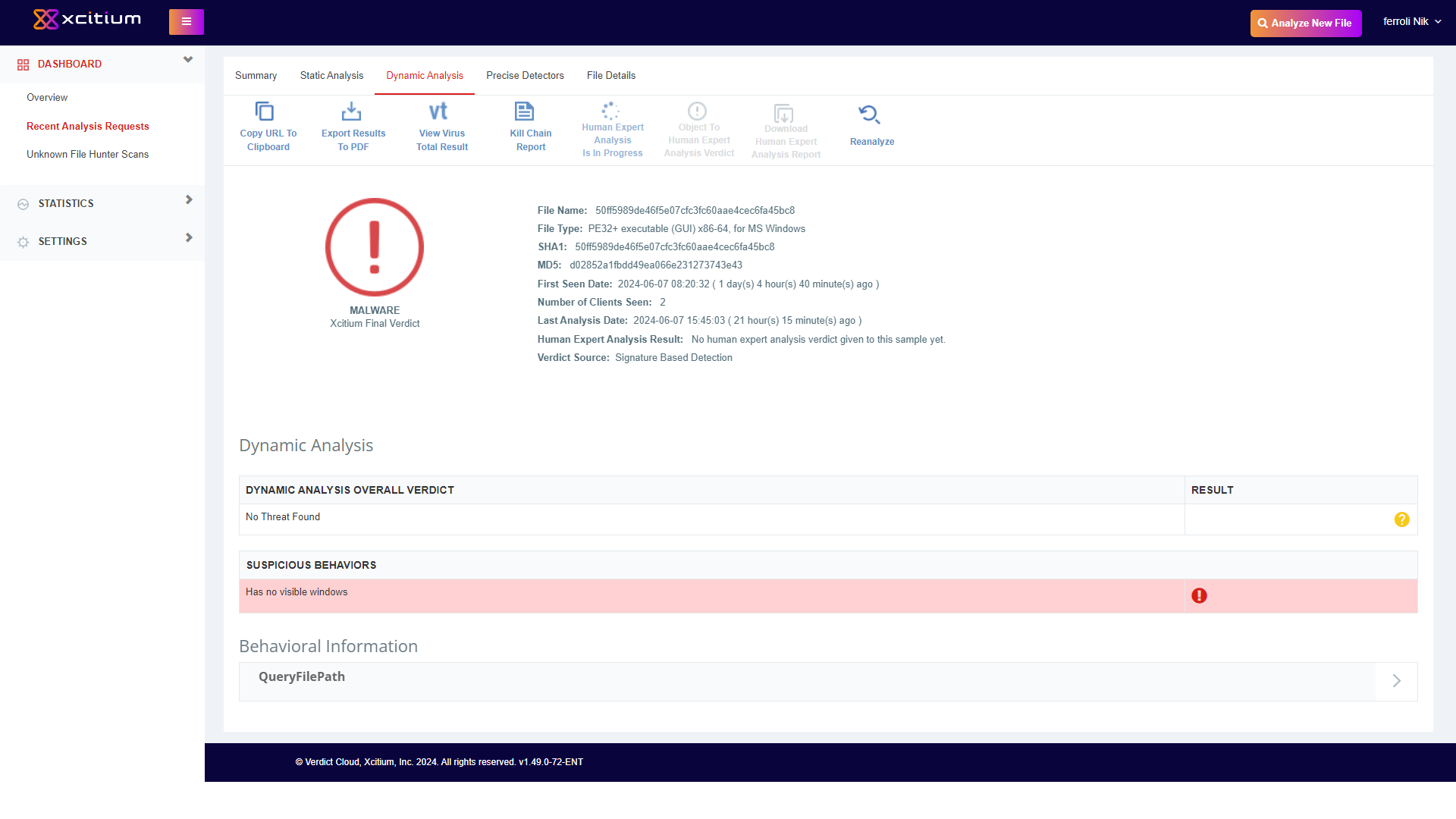This screenshot has width=1456, height=819.
Task: Click the yellow question mark result icon
Action: tap(1401, 519)
